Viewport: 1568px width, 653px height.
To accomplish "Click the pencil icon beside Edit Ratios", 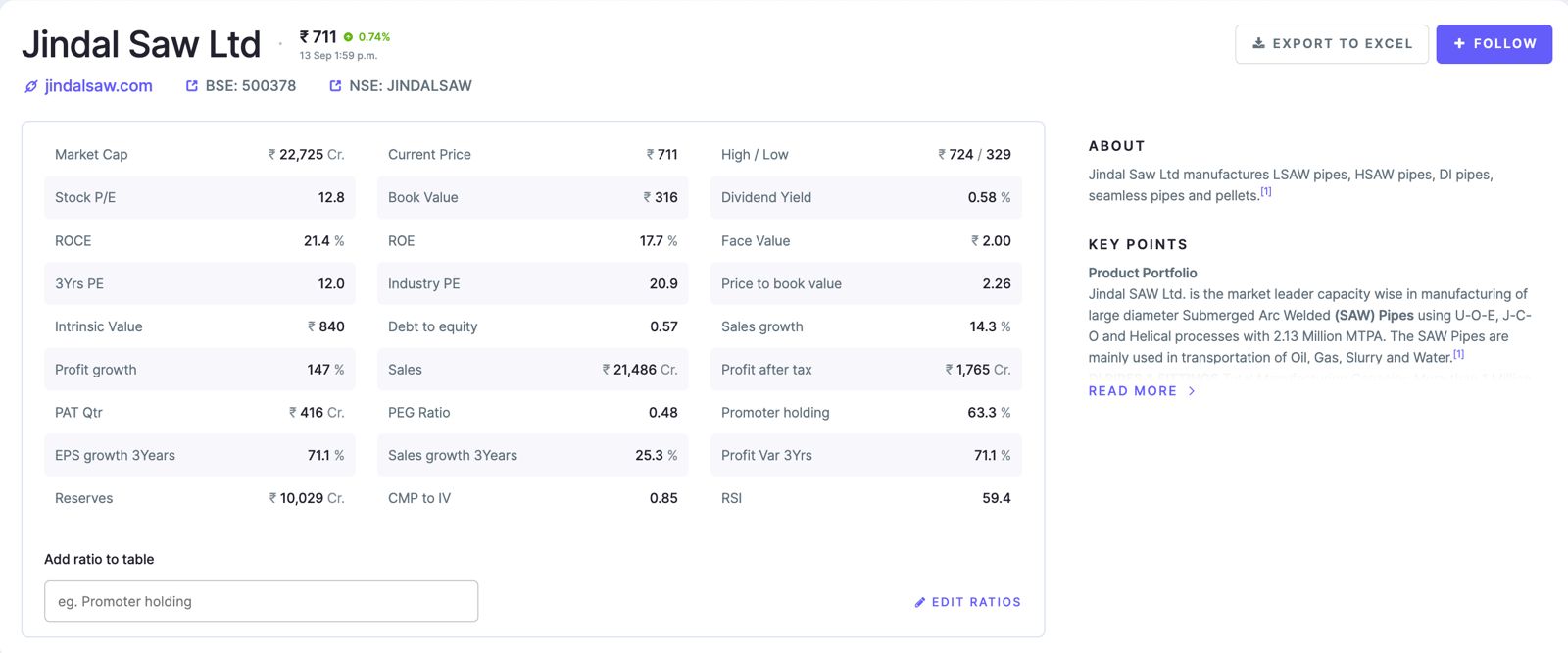I will (920, 602).
